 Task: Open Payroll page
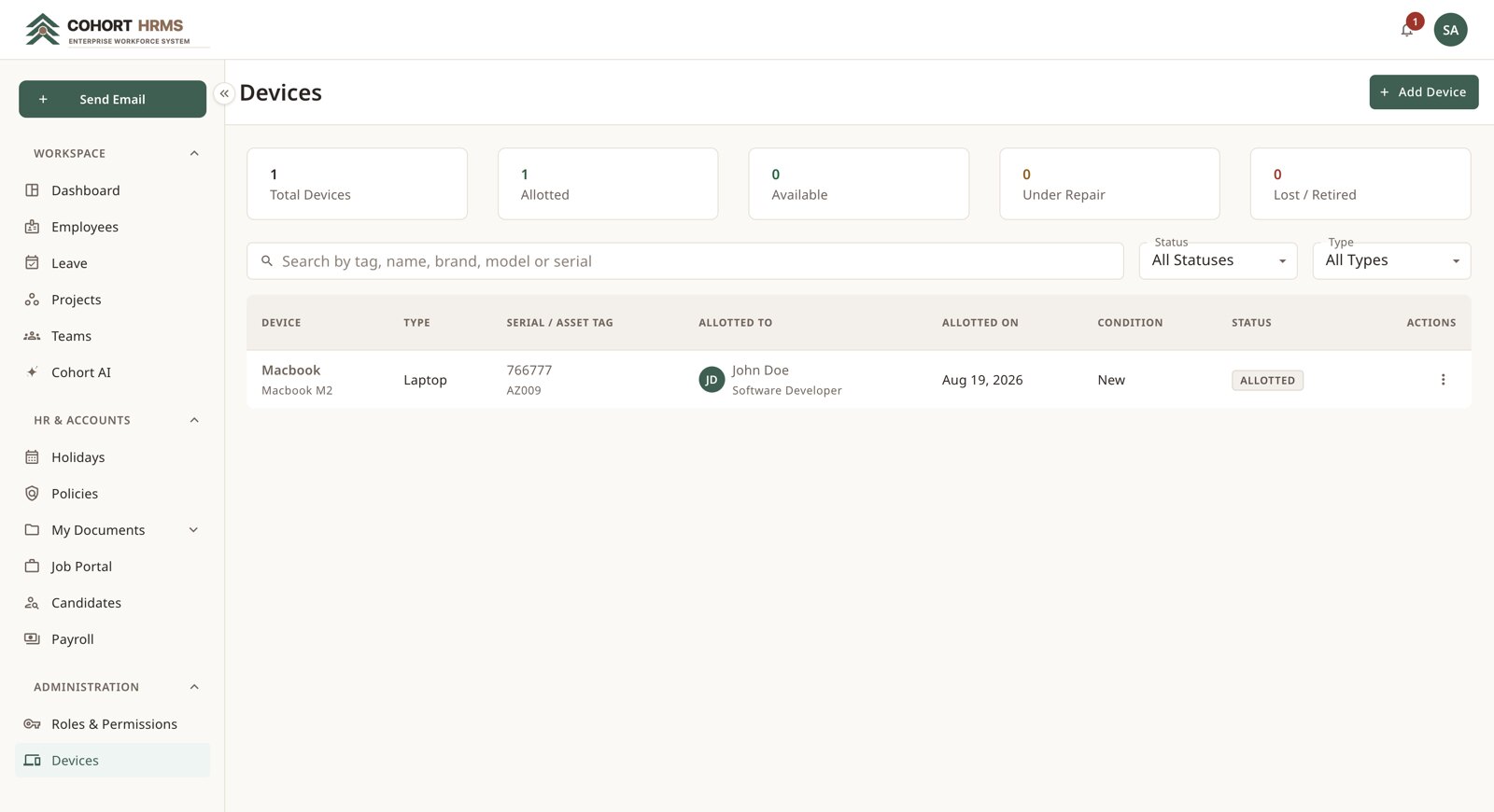tap(112, 639)
